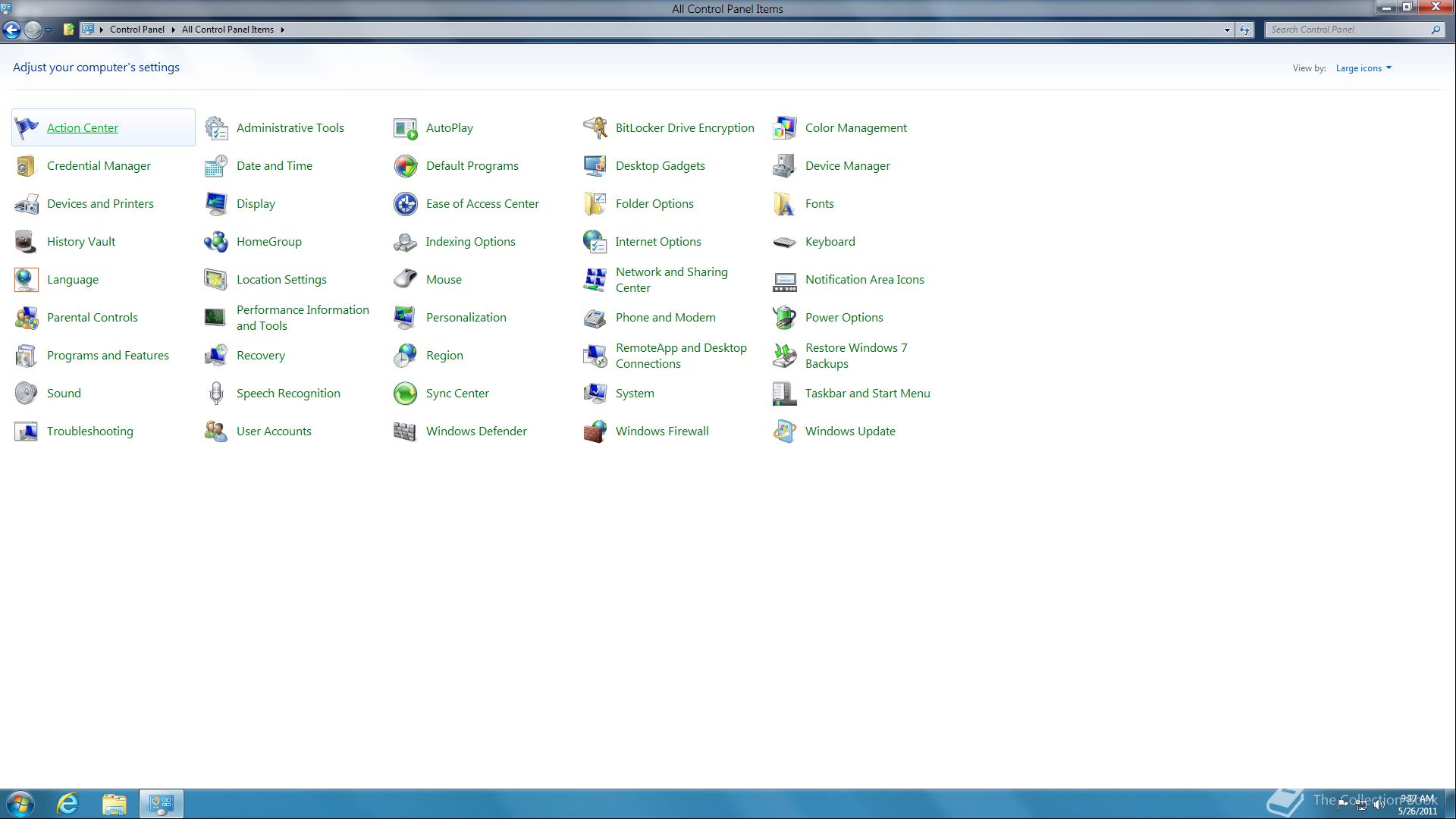Click the Recovery link
Viewport: 1456px width, 819px height.
click(261, 355)
